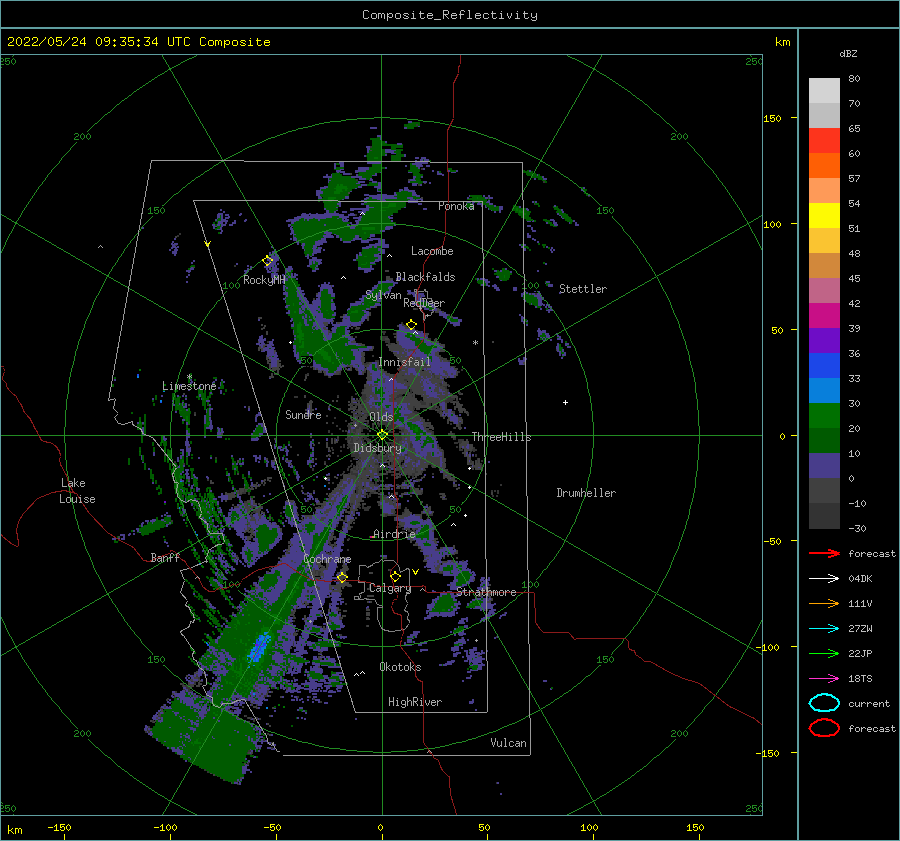
Task: Click the asterisk marker near Limestone
Action: pyautogui.click(x=189, y=377)
